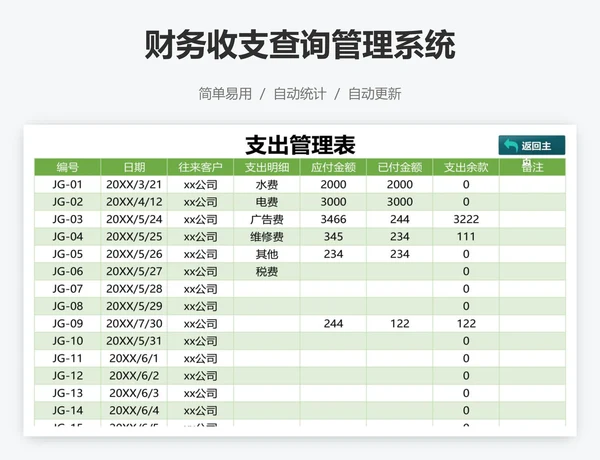Click remaining balance 3222
The height and width of the screenshot is (460, 600).
(466, 219)
